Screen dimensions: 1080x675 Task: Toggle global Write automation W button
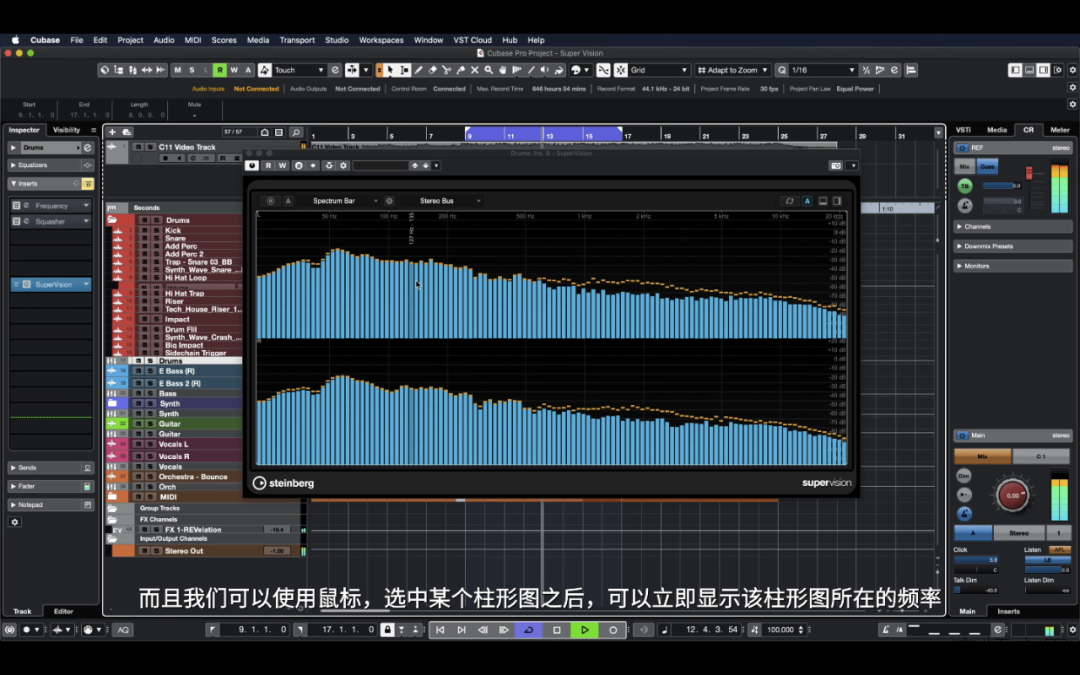pos(234,70)
